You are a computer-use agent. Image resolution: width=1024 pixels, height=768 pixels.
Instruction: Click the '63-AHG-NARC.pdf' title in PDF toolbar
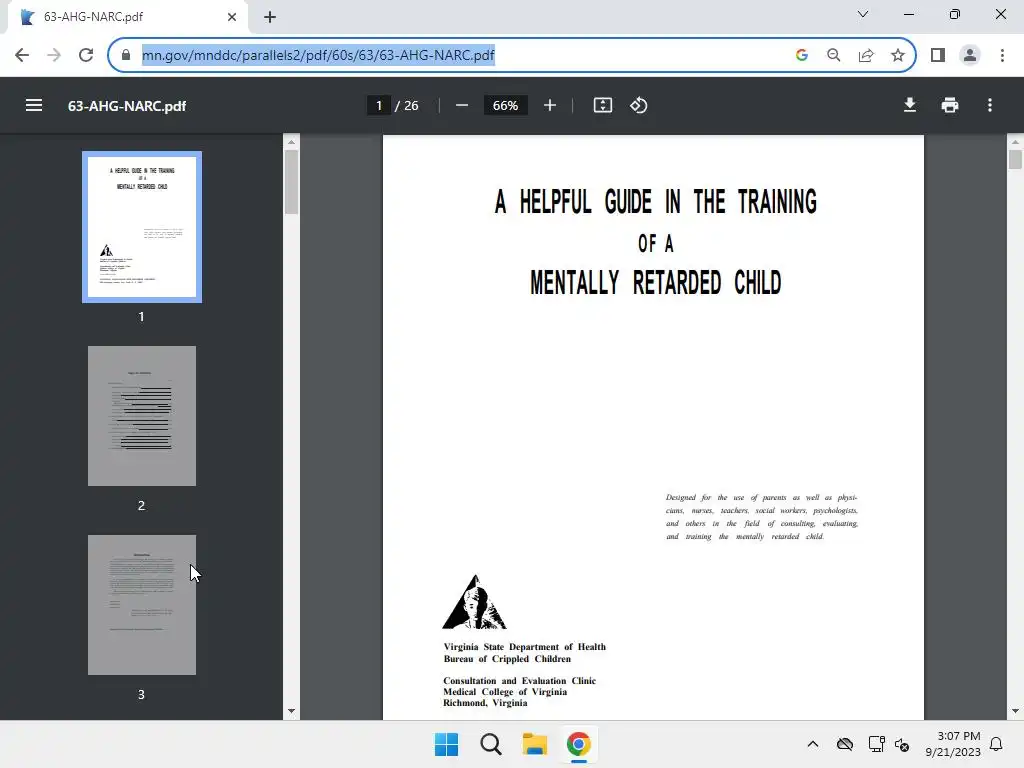tap(127, 106)
